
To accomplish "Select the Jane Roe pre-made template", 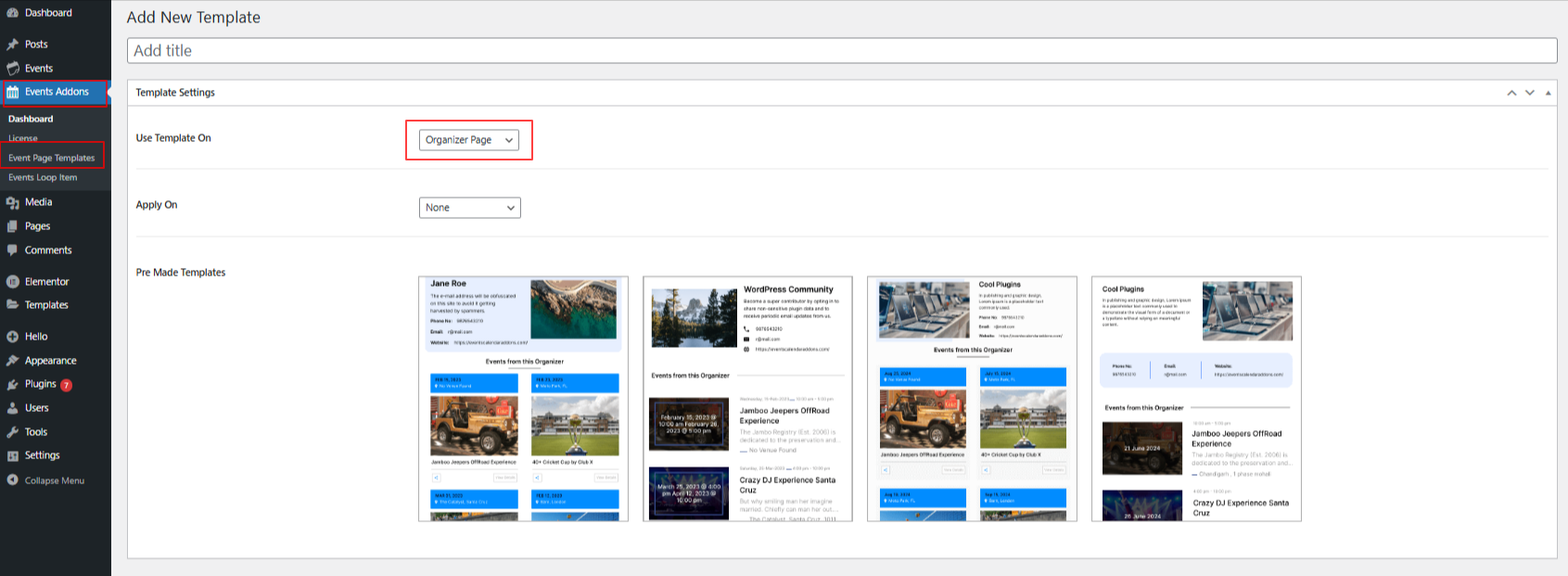I will (x=523, y=399).
